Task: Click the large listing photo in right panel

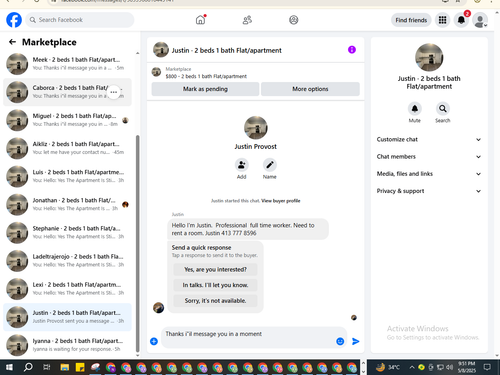Action: (x=429, y=57)
